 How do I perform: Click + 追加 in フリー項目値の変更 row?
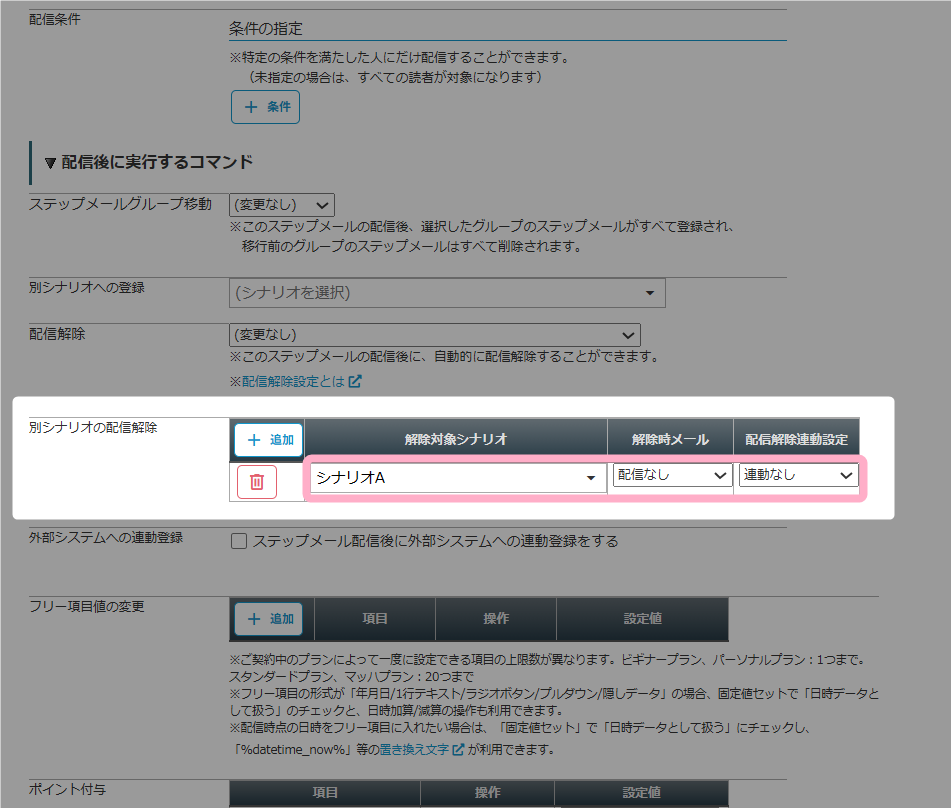(268, 619)
